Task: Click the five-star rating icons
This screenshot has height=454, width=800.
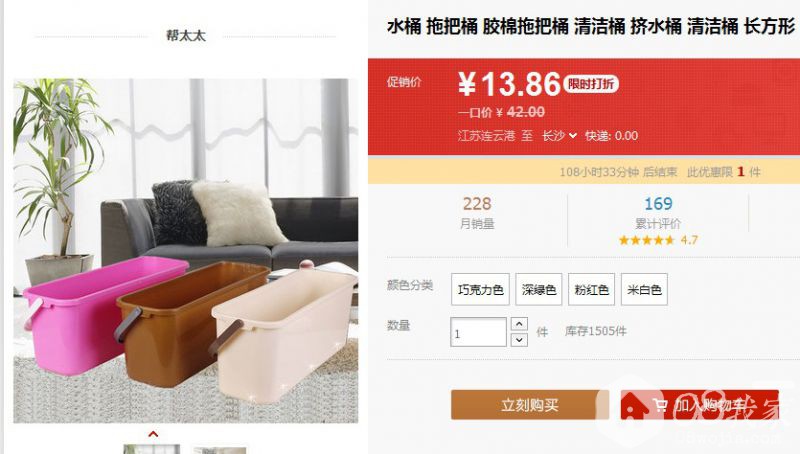Action: [646, 240]
